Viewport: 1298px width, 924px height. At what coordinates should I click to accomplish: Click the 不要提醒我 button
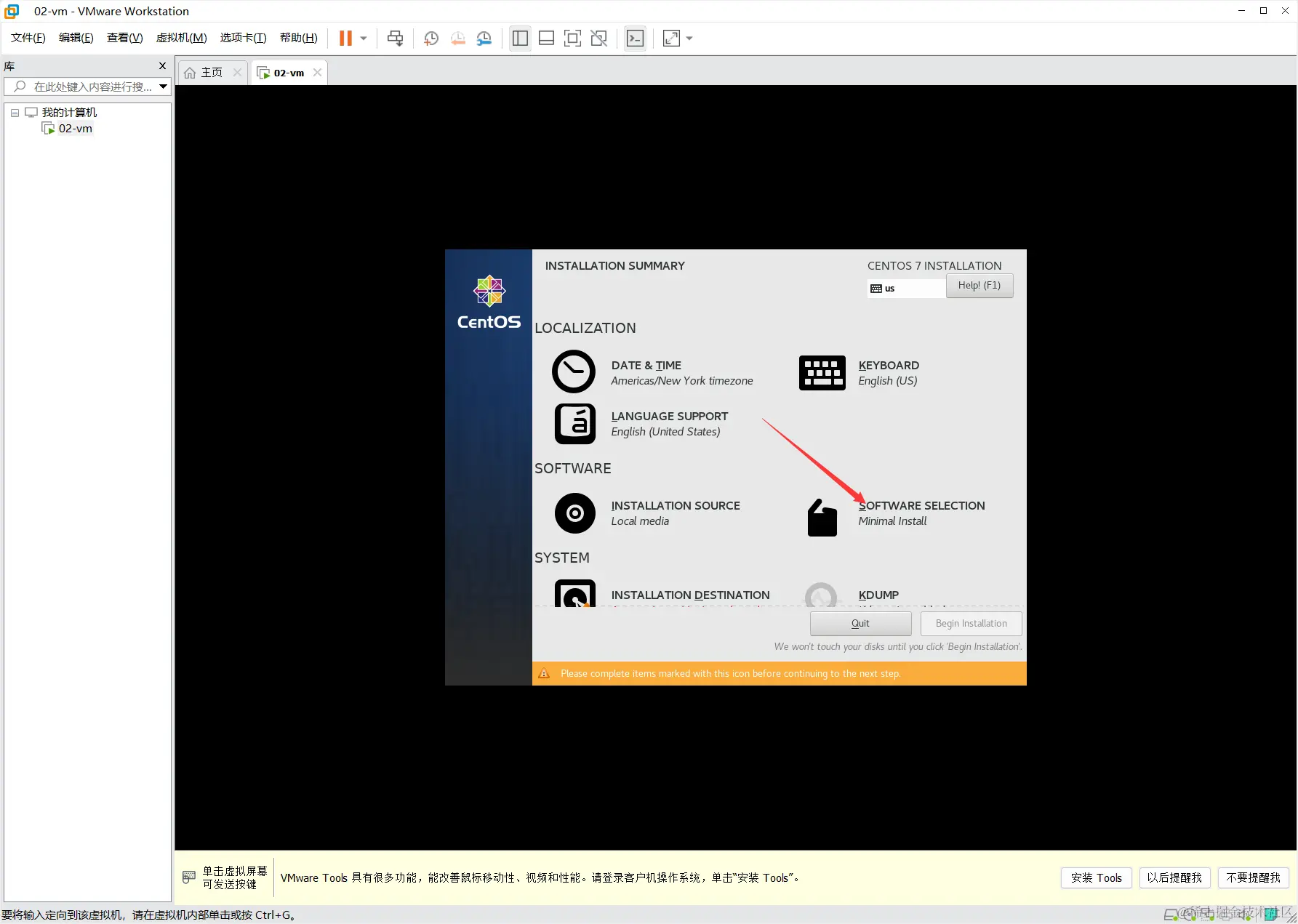(x=1254, y=878)
